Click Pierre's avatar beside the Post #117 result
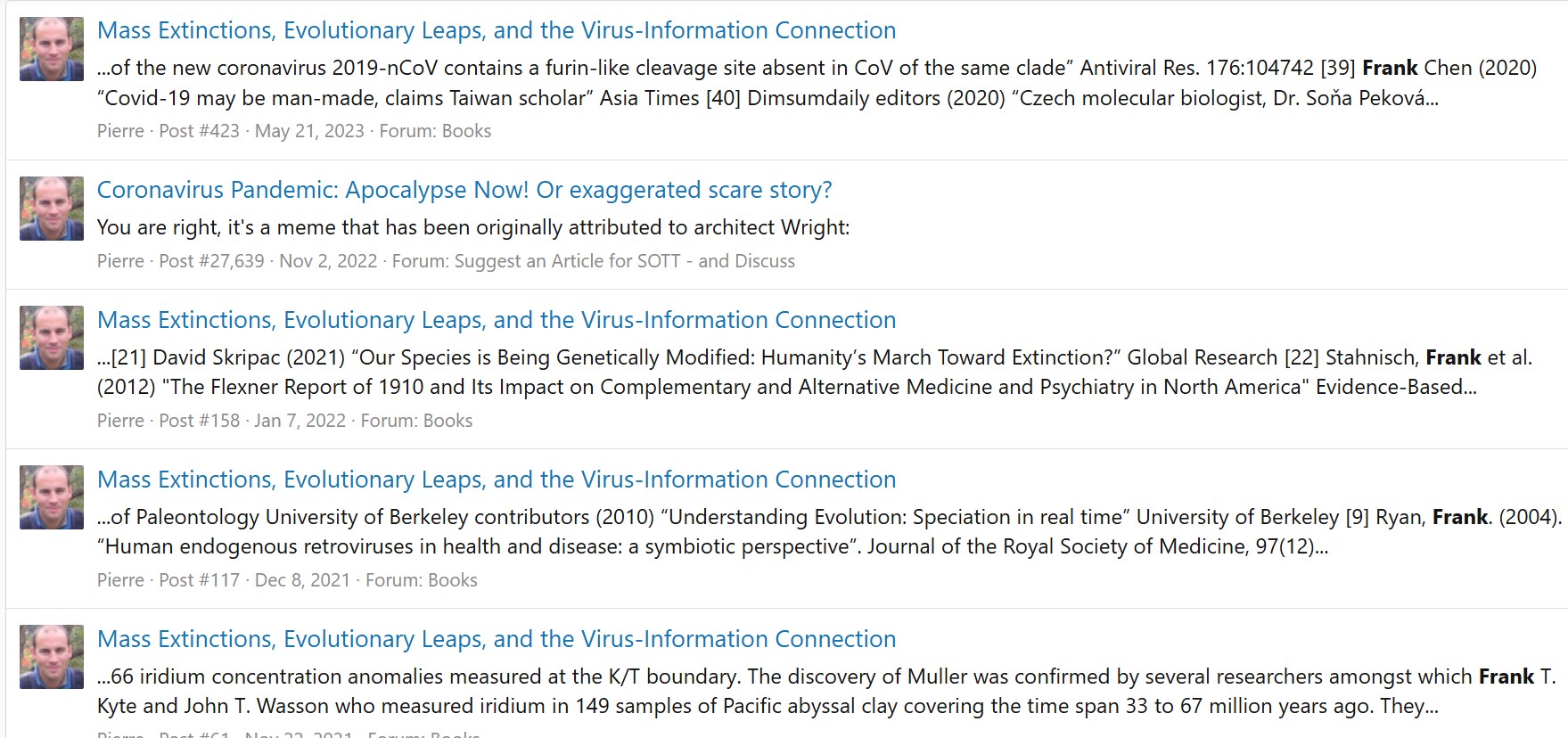The image size is (1568, 738). tap(52, 497)
